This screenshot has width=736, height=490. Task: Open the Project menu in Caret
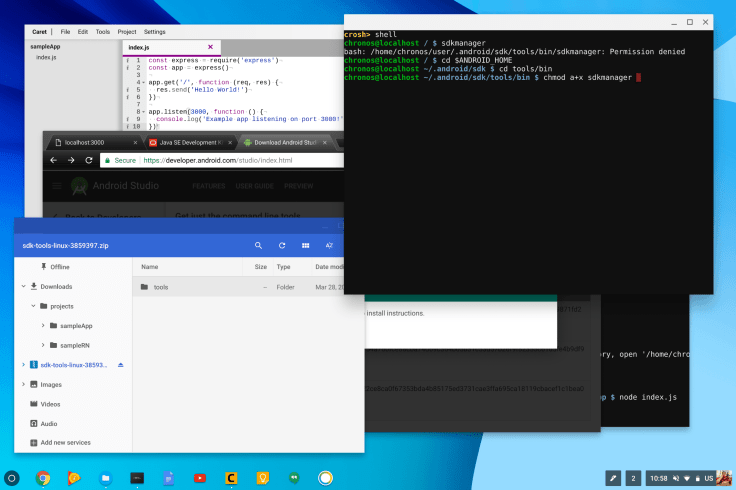click(127, 31)
